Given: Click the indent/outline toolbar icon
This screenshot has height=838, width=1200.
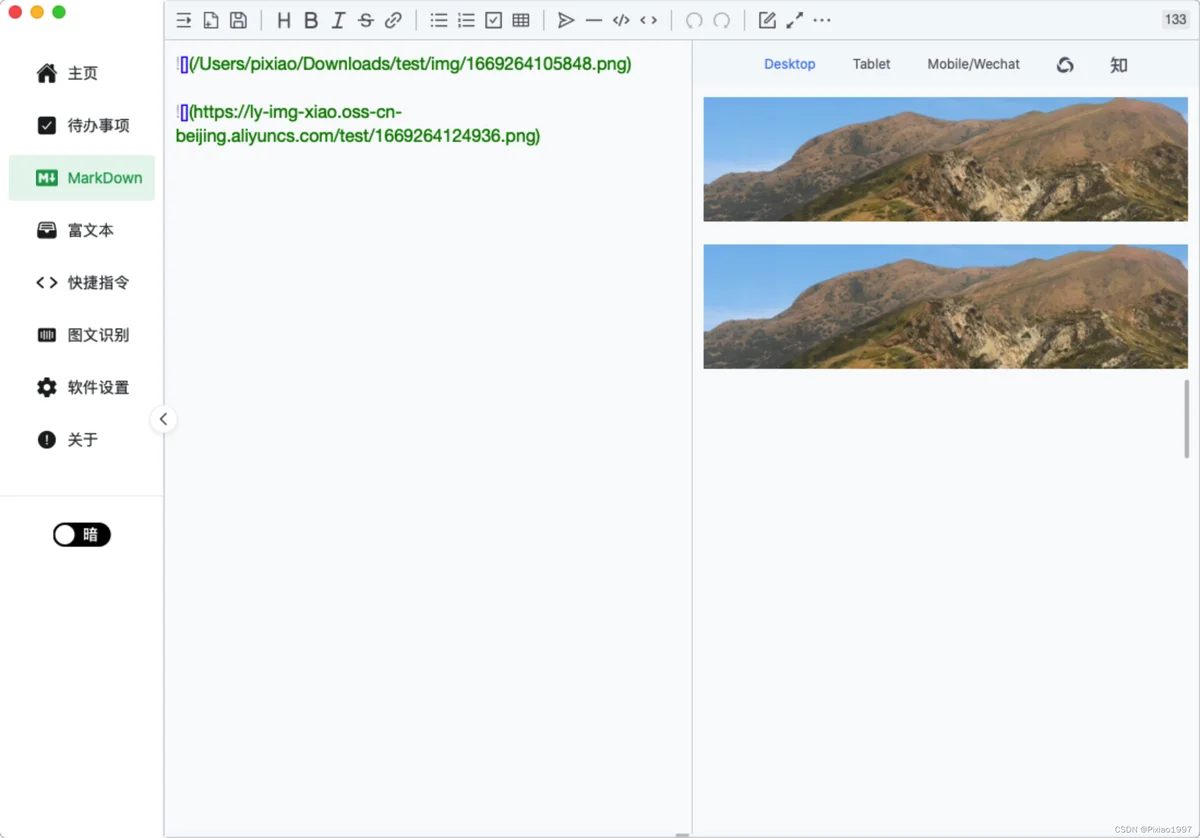Looking at the screenshot, I should pos(184,20).
